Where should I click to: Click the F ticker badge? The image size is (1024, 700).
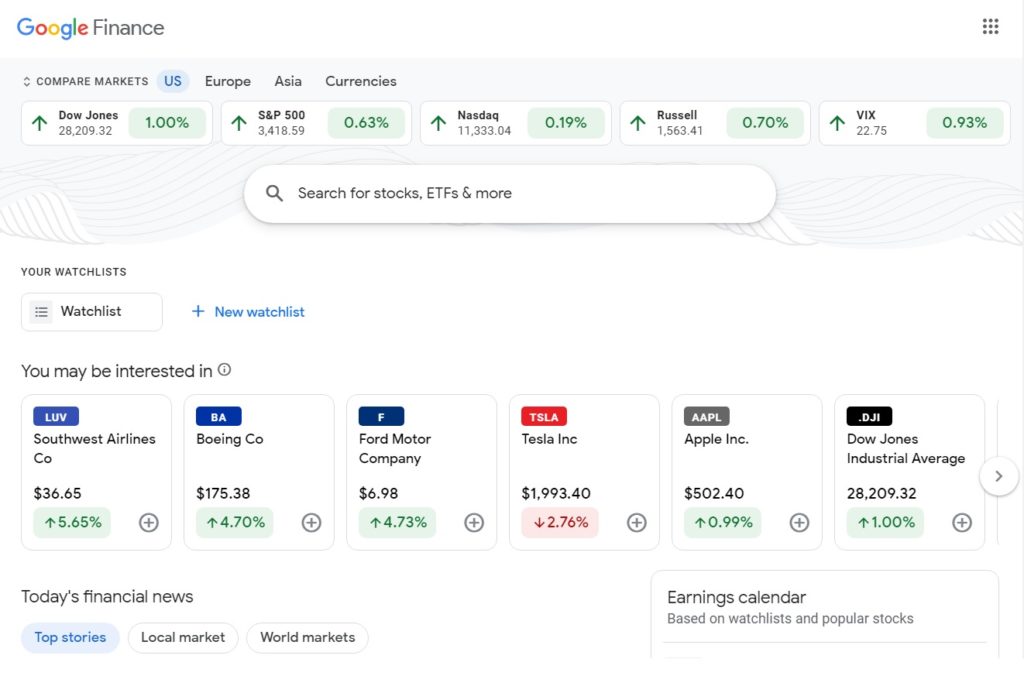pyautogui.click(x=381, y=417)
